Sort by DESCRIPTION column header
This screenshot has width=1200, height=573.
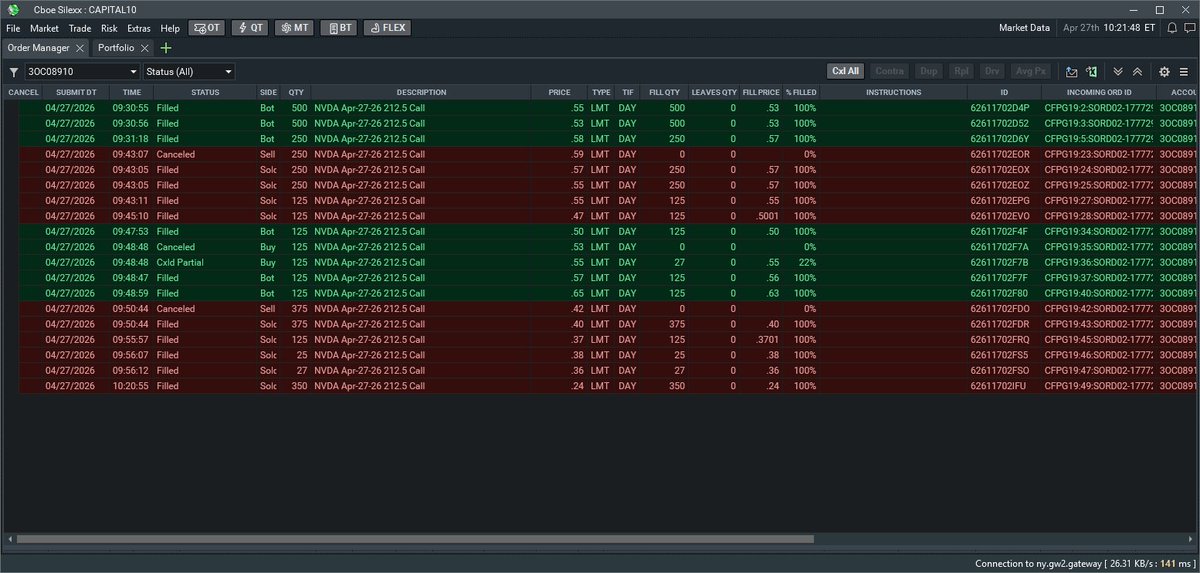(421, 92)
